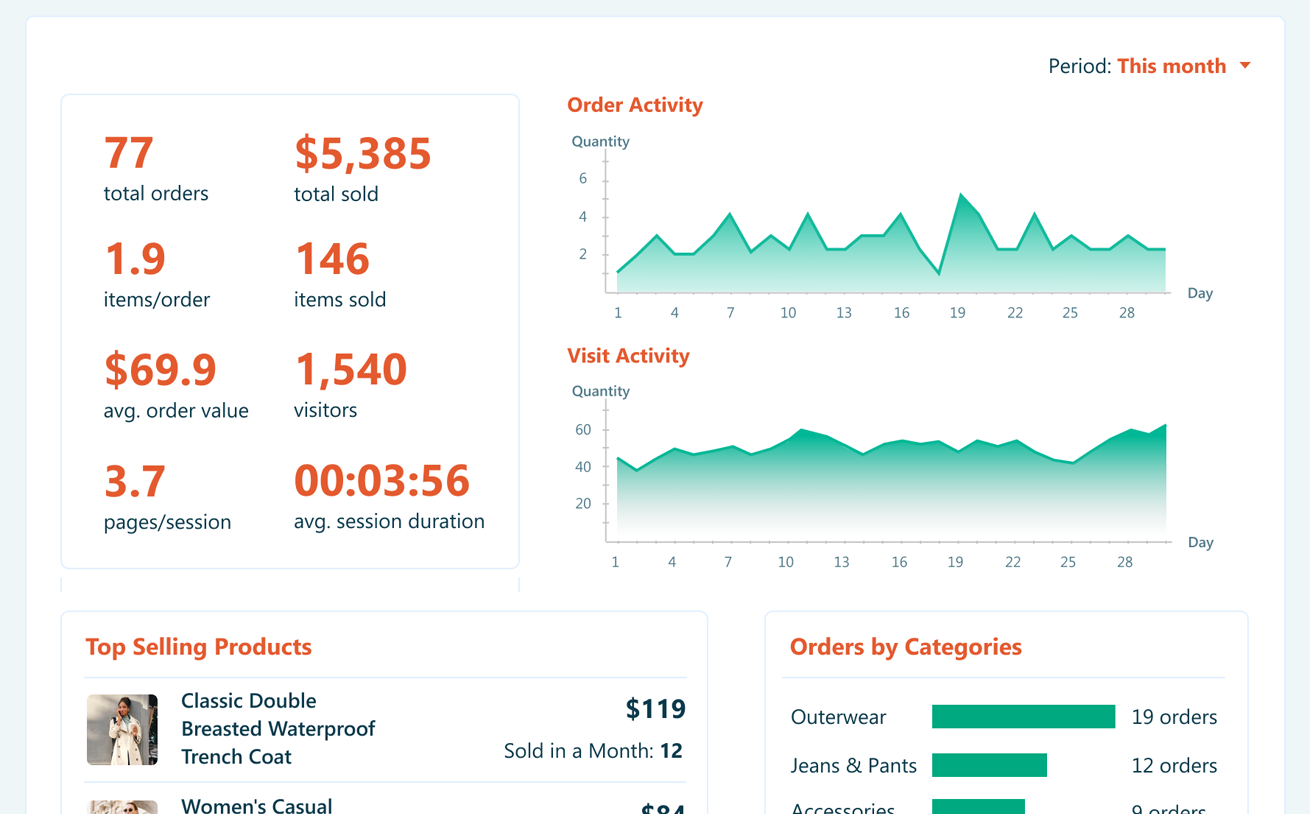Click the Visit Activity area chart
Image resolution: width=1310 pixels, height=814 pixels.
[890, 485]
